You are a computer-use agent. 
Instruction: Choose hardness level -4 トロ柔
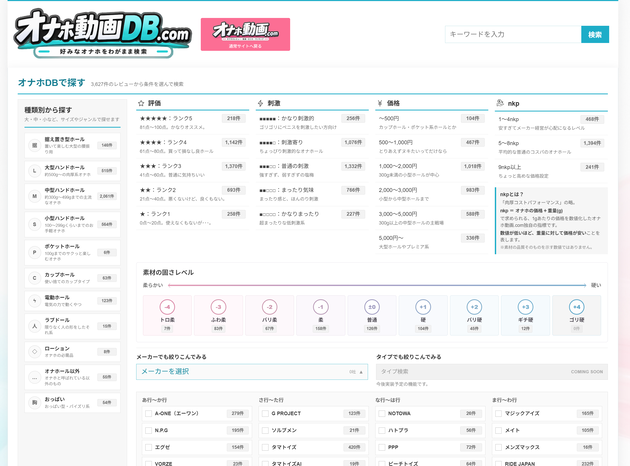(167, 315)
